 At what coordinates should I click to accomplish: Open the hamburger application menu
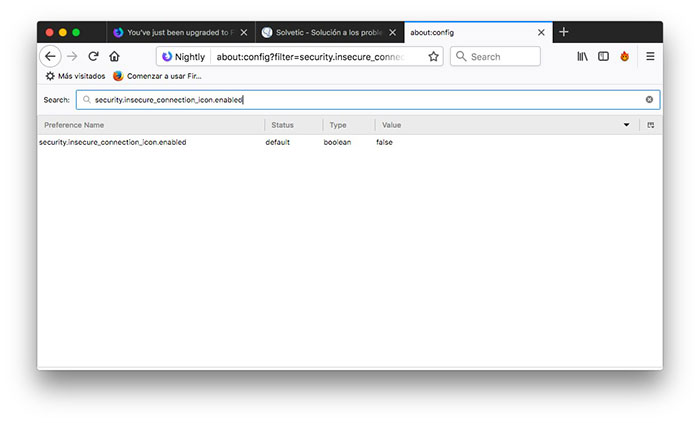[650, 56]
